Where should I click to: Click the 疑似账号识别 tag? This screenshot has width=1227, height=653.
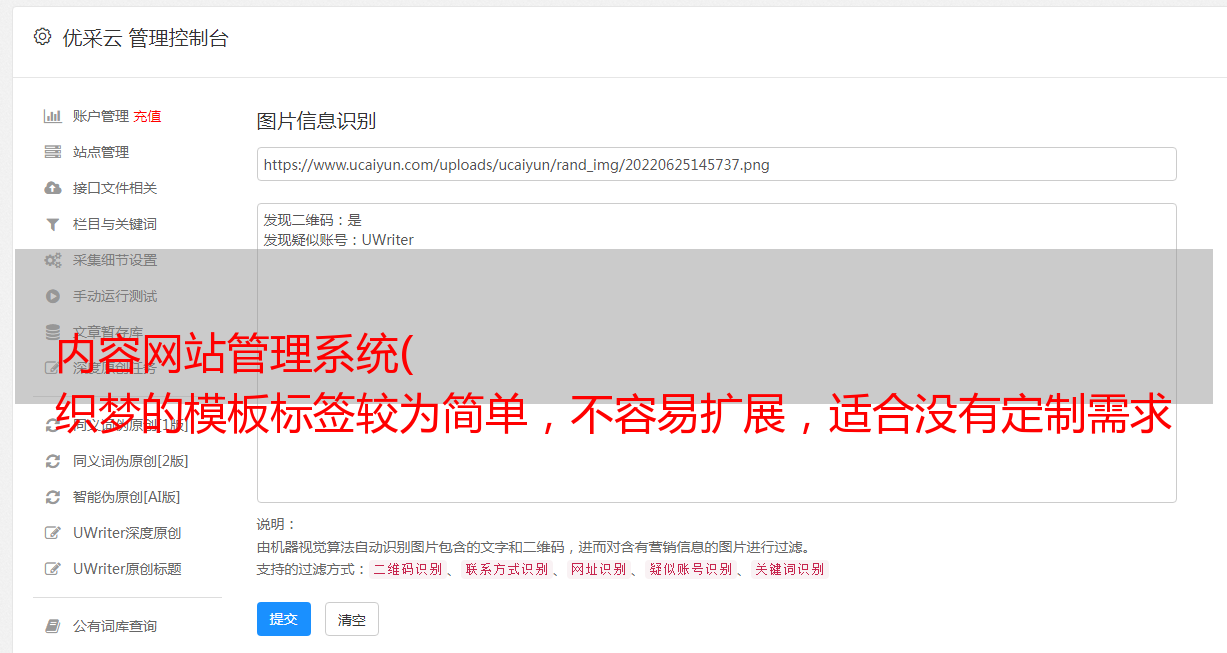point(691,569)
